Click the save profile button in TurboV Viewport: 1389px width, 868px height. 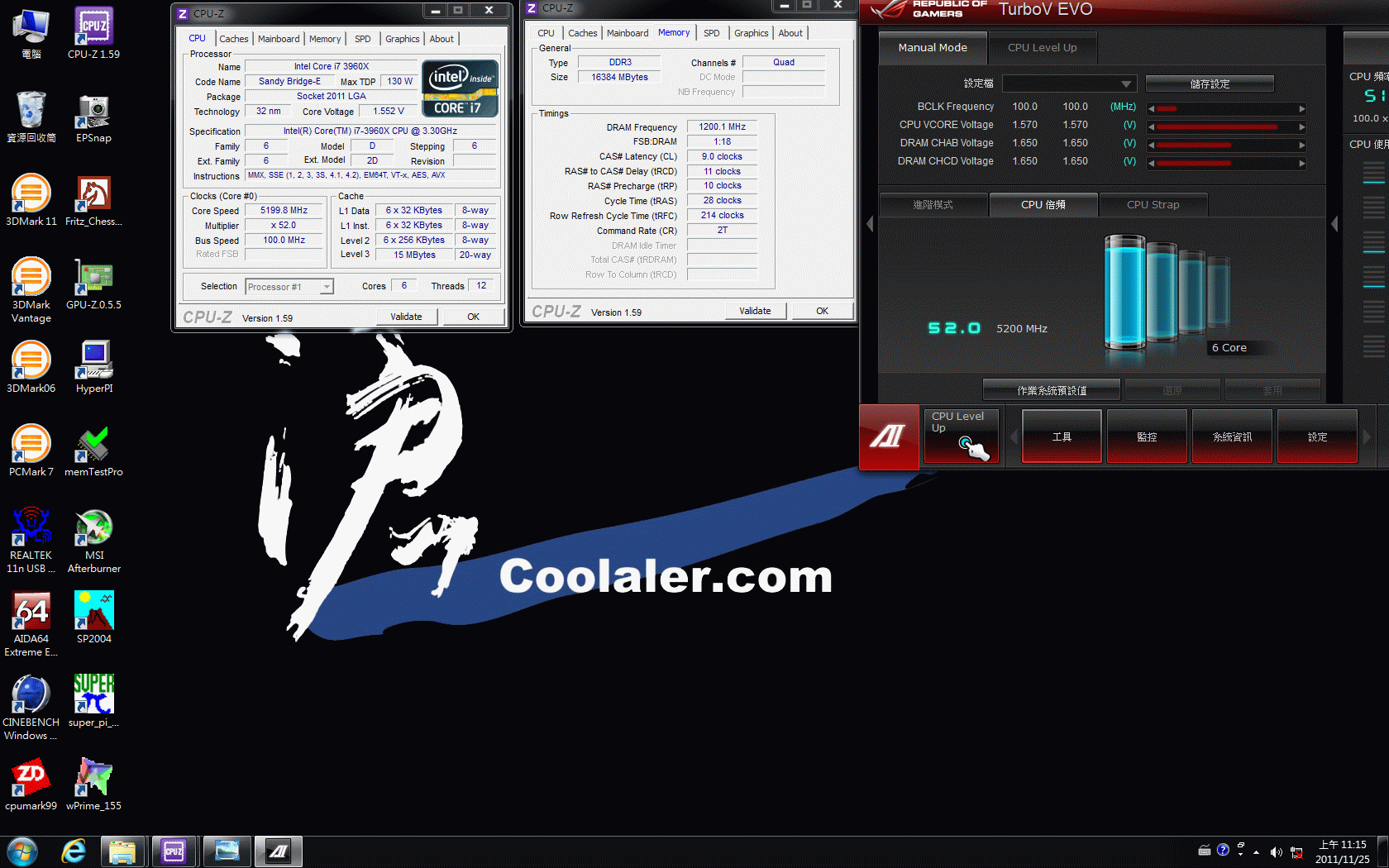[x=1210, y=83]
